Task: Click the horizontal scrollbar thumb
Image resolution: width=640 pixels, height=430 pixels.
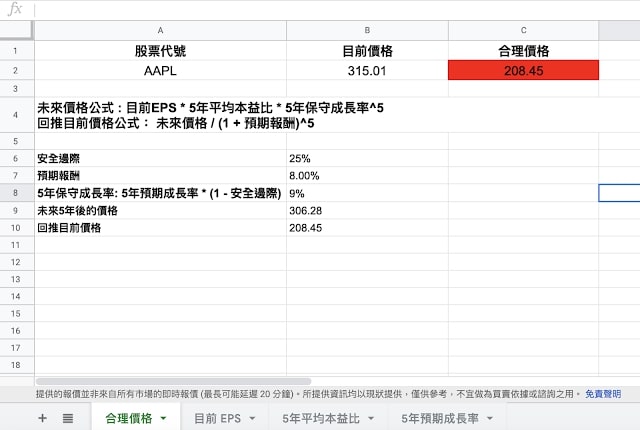Action: coord(173,381)
